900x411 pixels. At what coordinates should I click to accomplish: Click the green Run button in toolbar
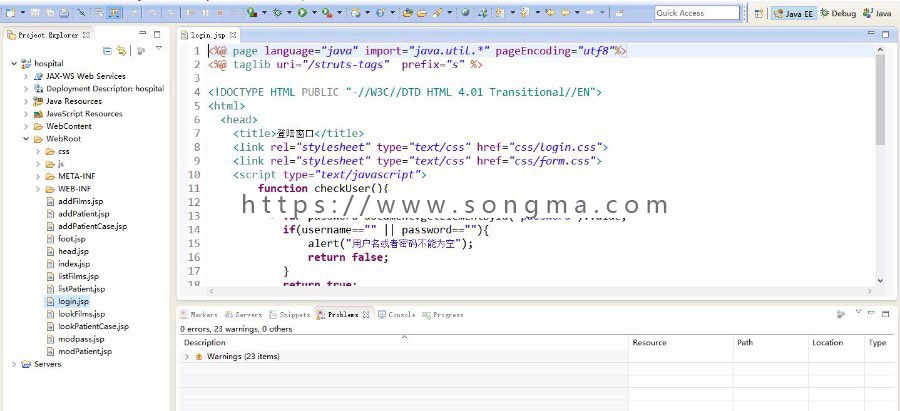[x=302, y=12]
